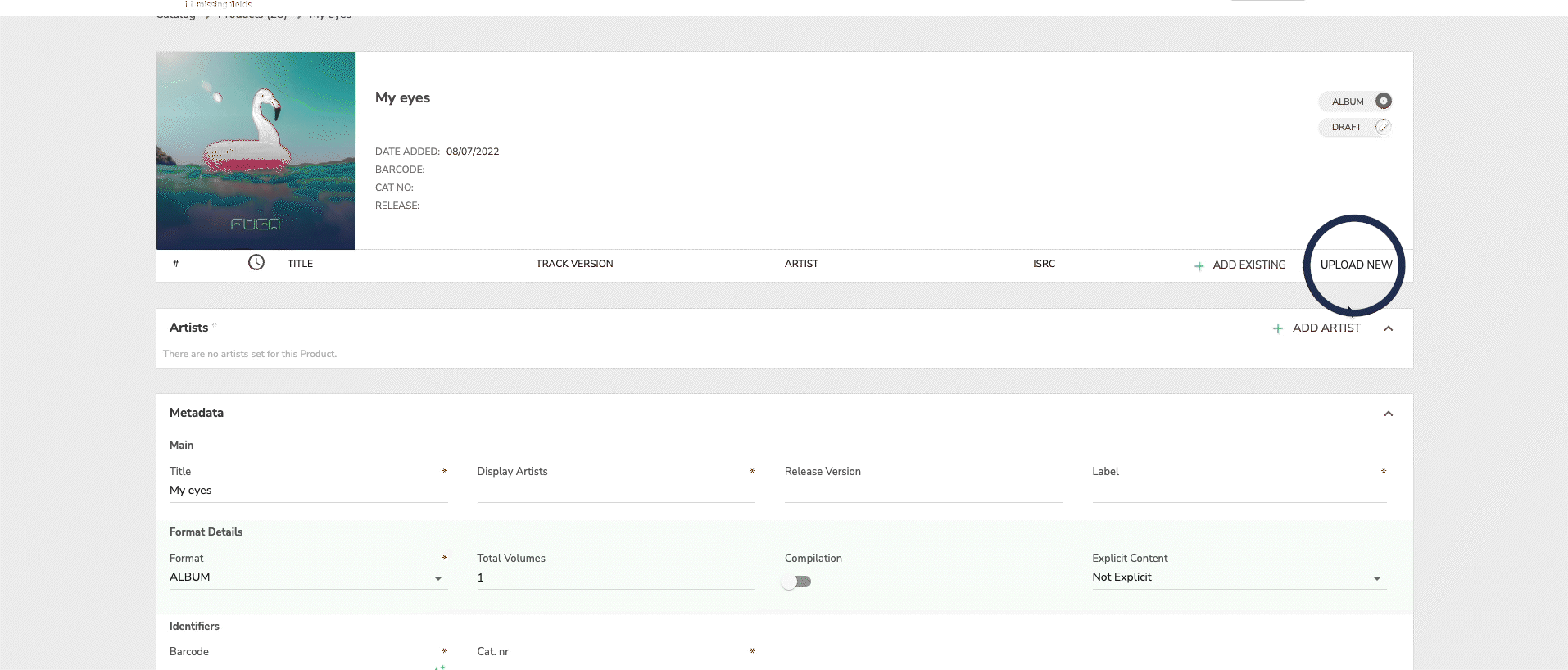The width and height of the screenshot is (1568, 670).
Task: Click the flamingo album cover thumbnail
Action: point(256,151)
